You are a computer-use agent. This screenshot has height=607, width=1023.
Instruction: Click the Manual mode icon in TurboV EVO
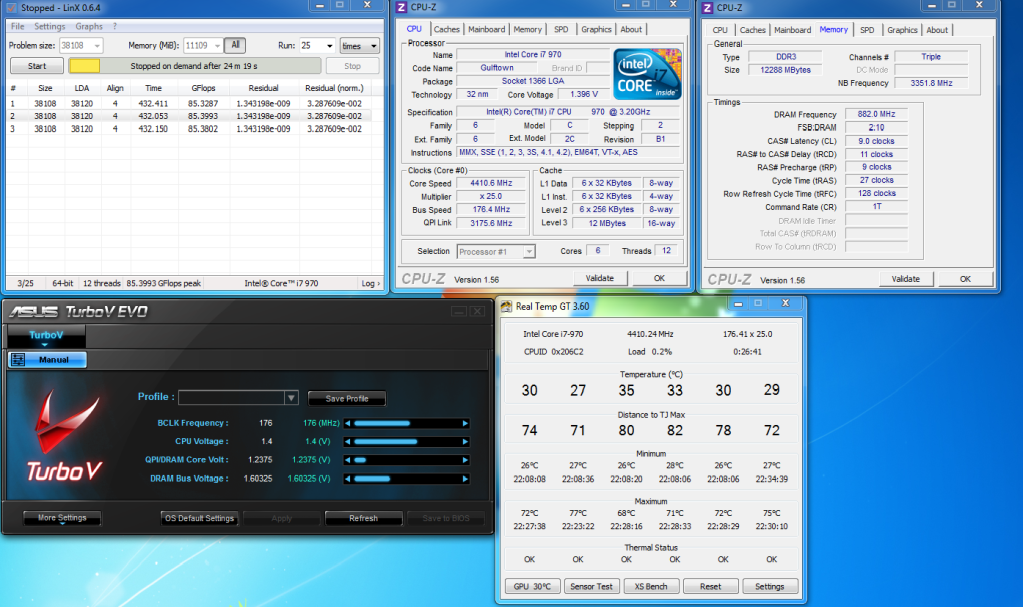tap(18, 360)
